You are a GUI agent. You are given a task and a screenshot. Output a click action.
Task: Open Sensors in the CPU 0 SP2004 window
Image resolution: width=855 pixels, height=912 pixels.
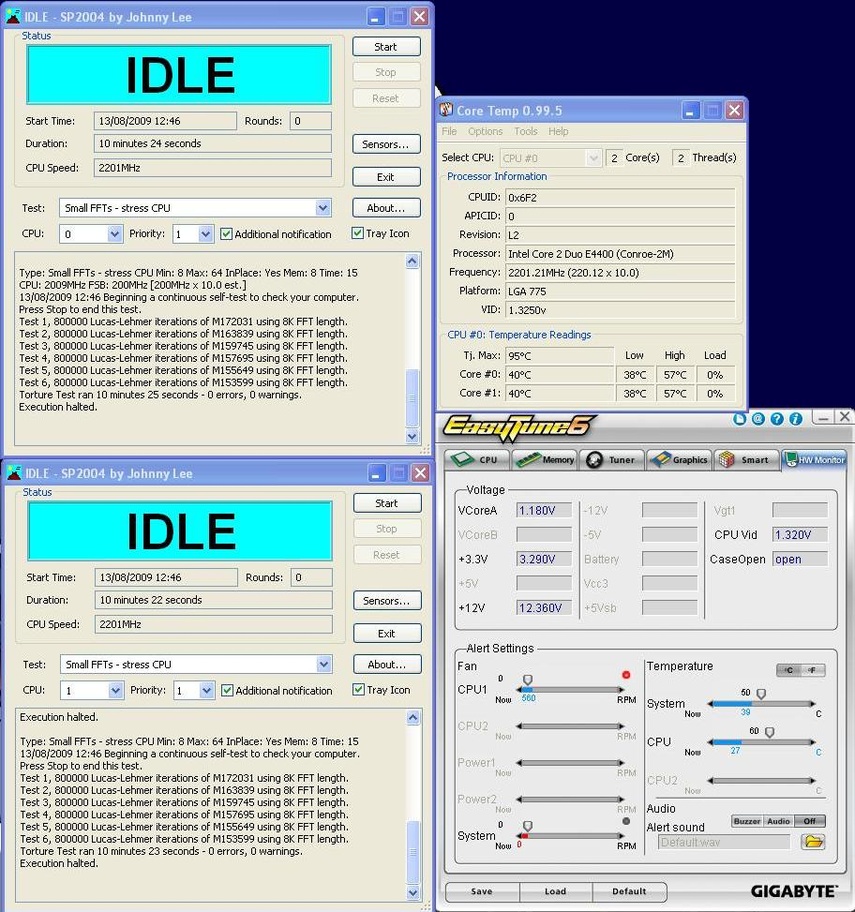pos(386,144)
